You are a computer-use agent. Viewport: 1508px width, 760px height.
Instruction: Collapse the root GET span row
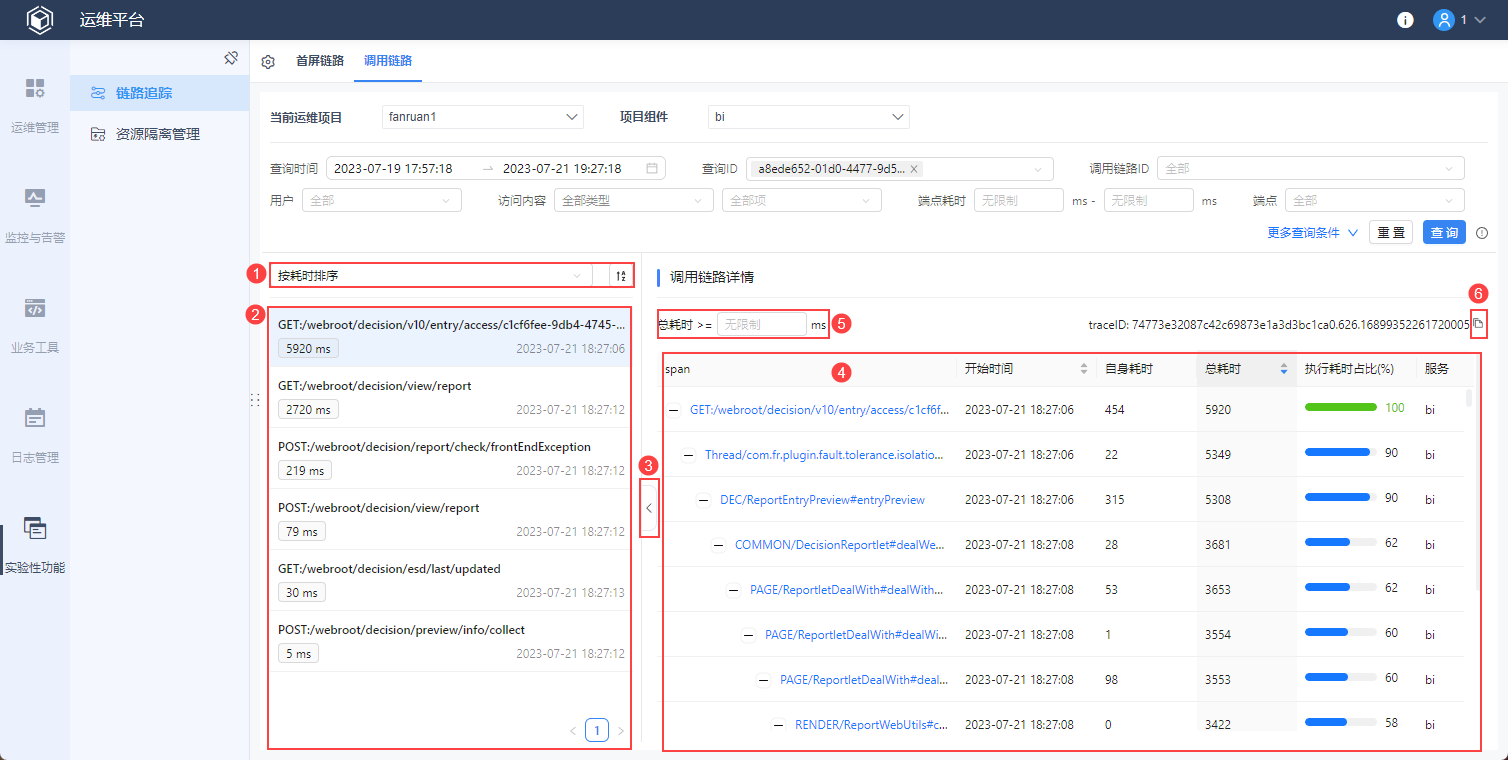[x=673, y=410]
